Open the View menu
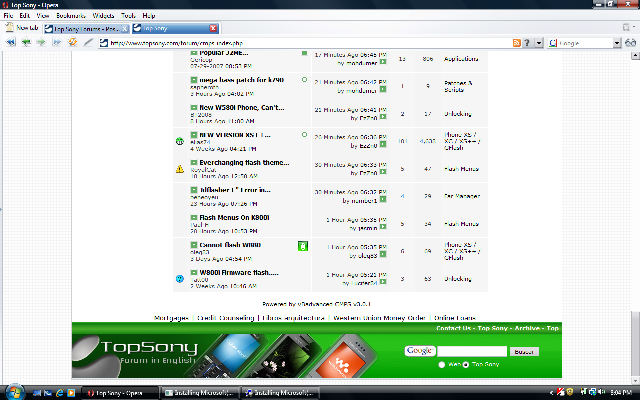This screenshot has width=640, height=400. click(x=42, y=16)
